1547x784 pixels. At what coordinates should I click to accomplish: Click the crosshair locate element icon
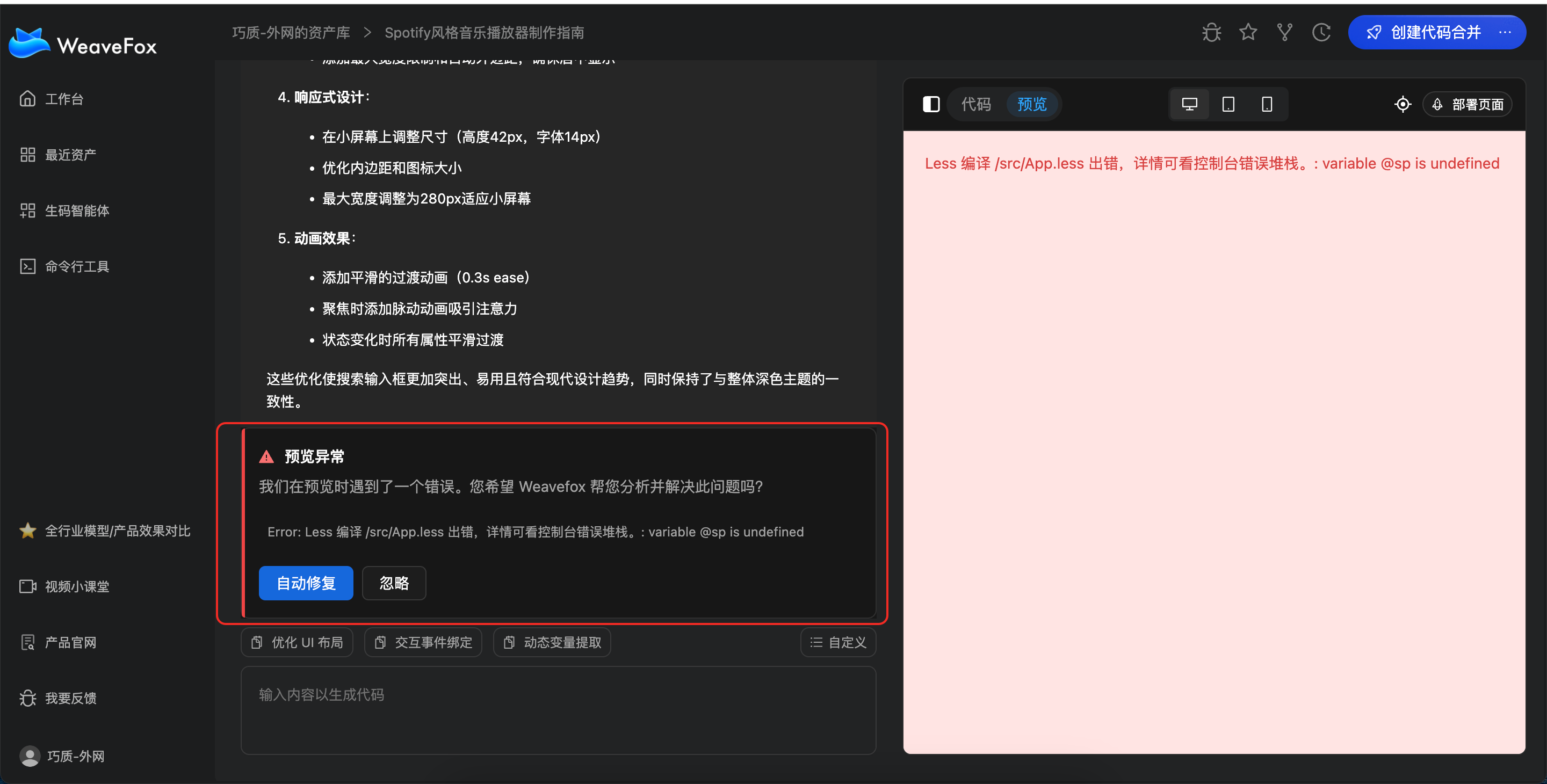pyautogui.click(x=1403, y=105)
